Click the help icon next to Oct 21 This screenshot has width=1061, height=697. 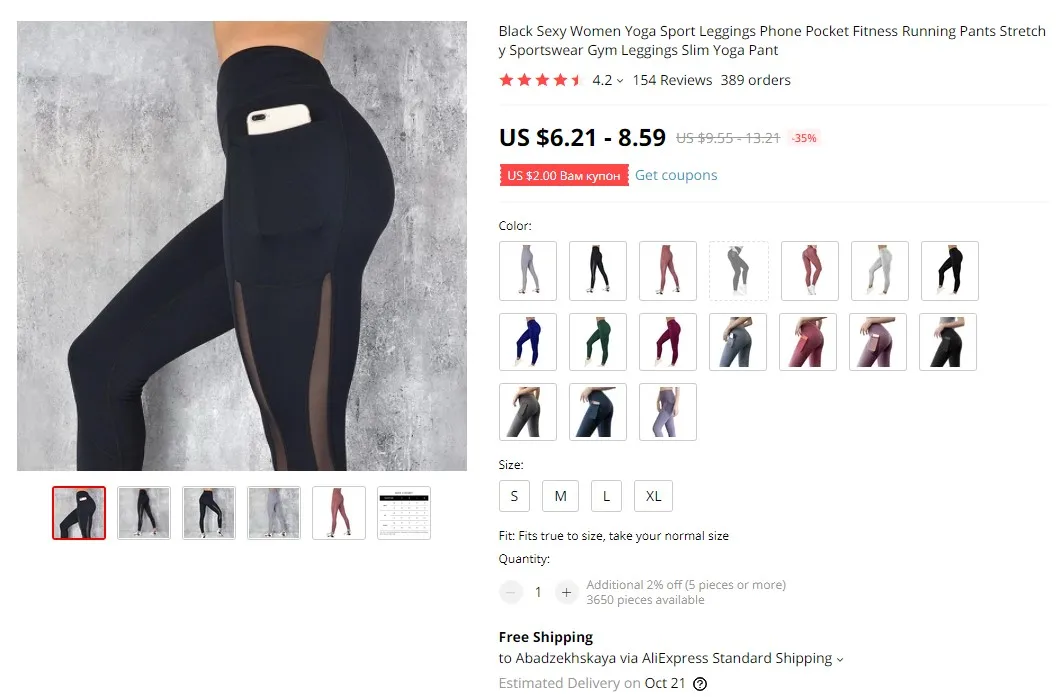[x=700, y=683]
